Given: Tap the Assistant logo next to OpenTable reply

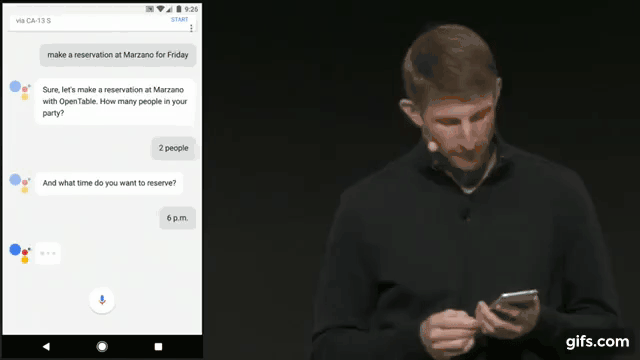Looking at the screenshot, I should click(x=20, y=90).
